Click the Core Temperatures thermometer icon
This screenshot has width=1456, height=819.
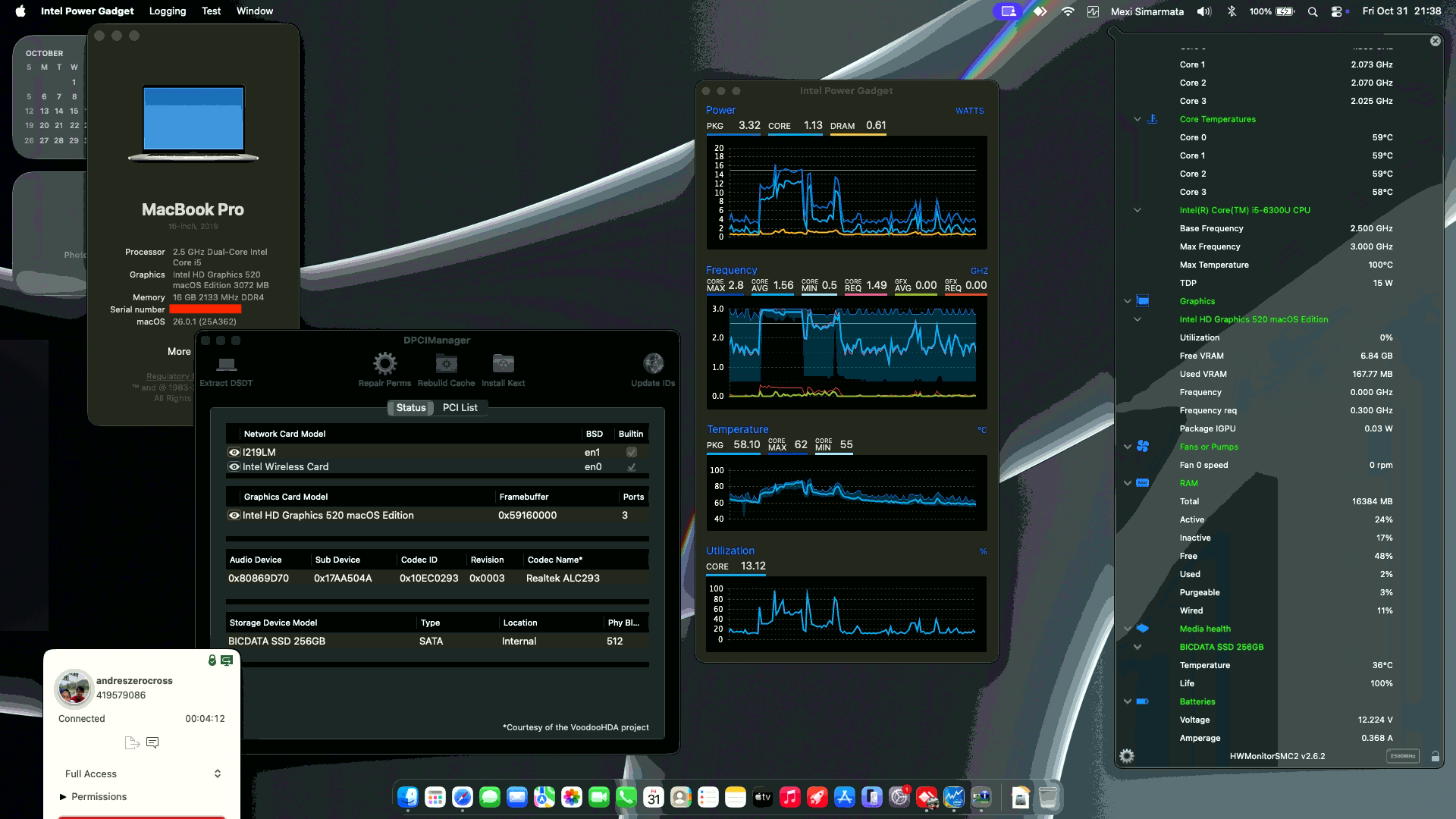(1153, 119)
